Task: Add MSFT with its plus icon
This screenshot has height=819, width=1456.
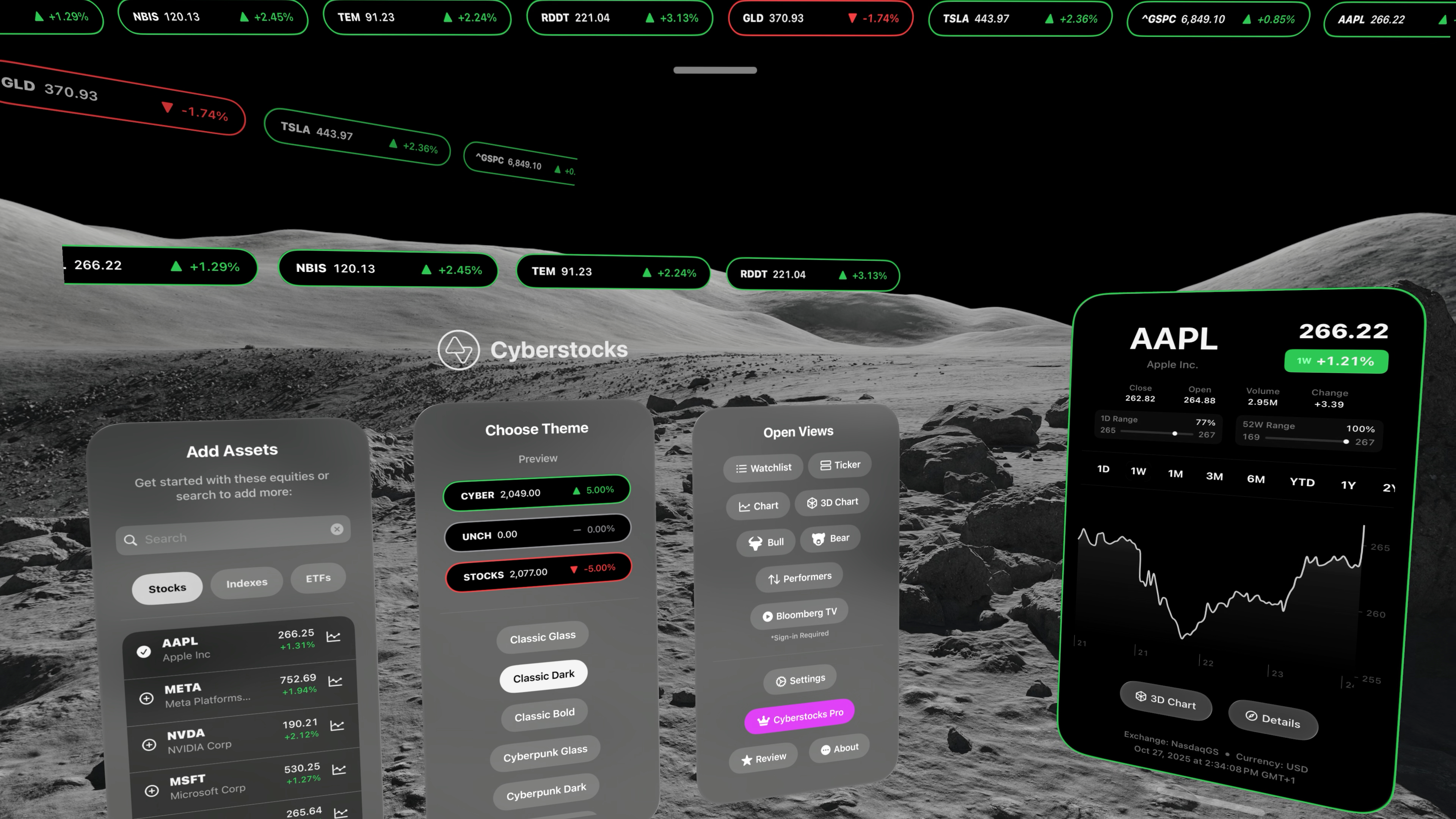Action: pos(152,790)
